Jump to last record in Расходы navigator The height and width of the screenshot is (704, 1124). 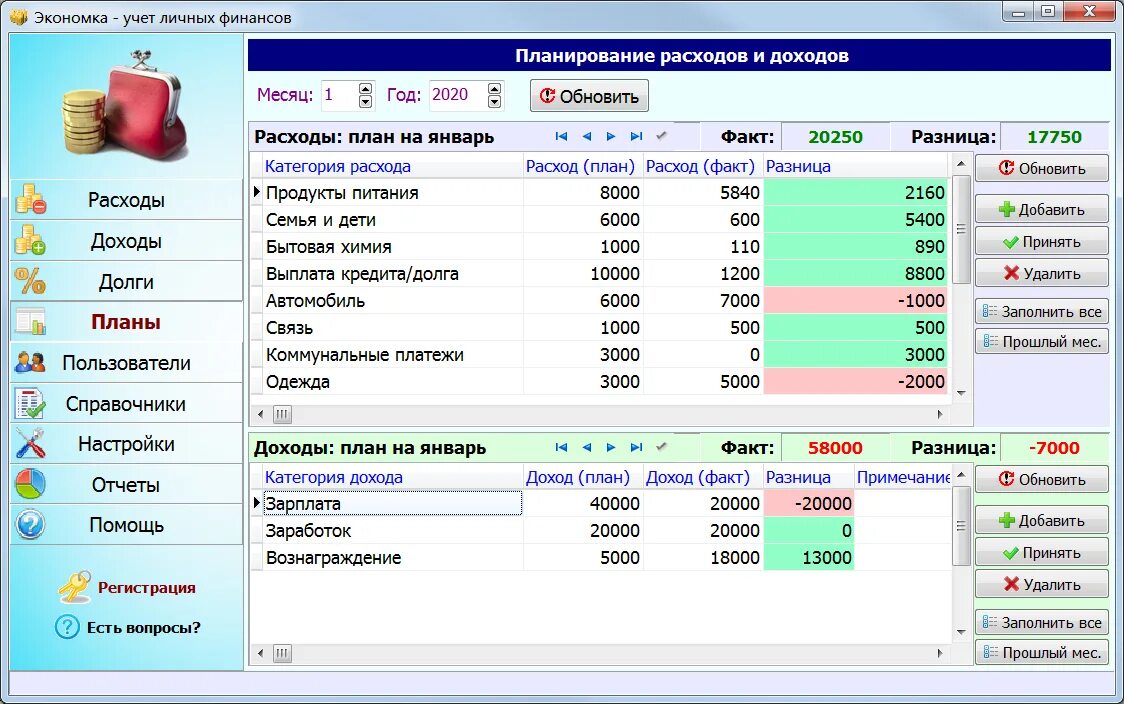pos(636,136)
